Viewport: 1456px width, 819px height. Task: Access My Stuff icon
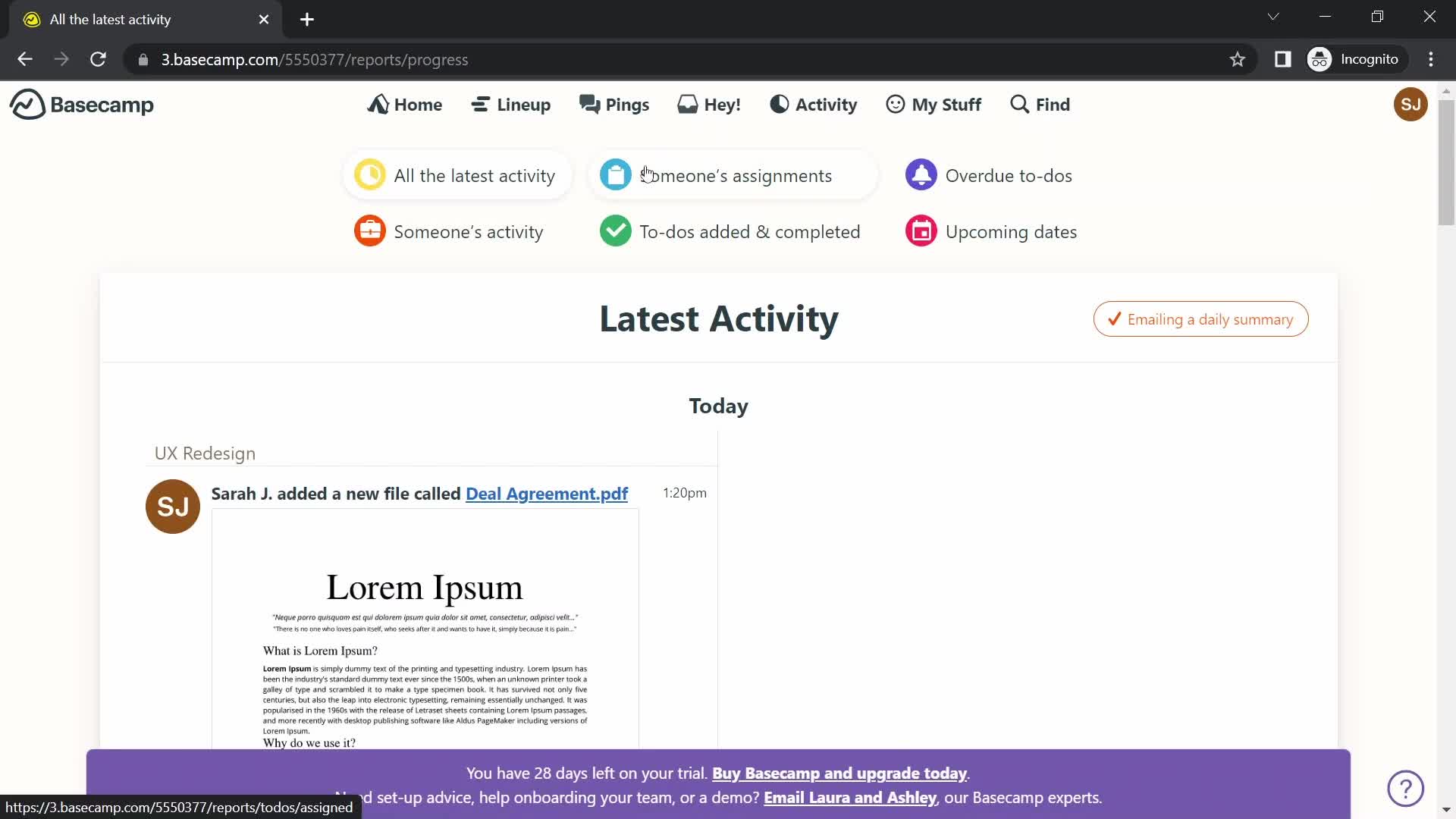click(x=895, y=104)
